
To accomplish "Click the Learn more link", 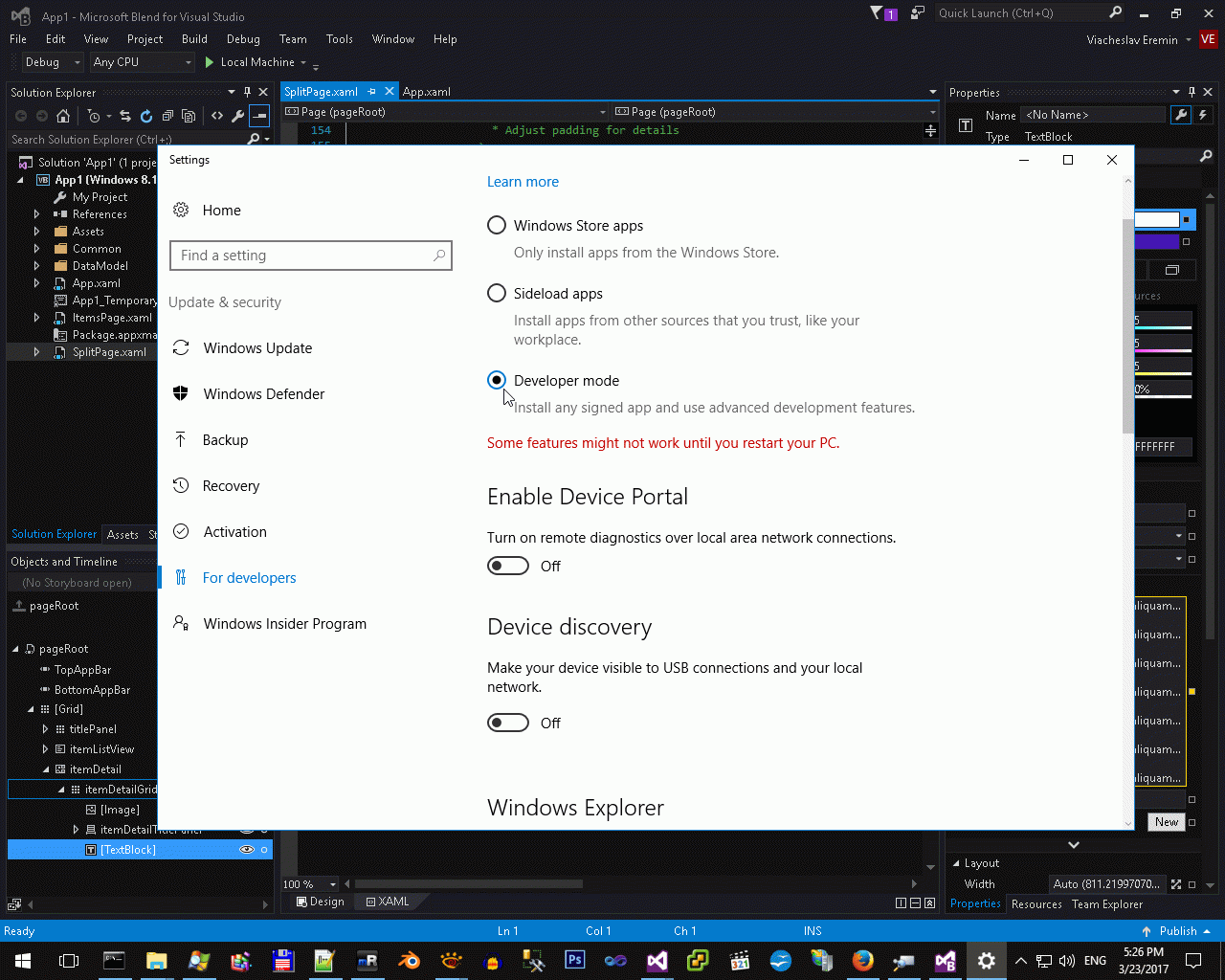I will pyautogui.click(x=523, y=182).
